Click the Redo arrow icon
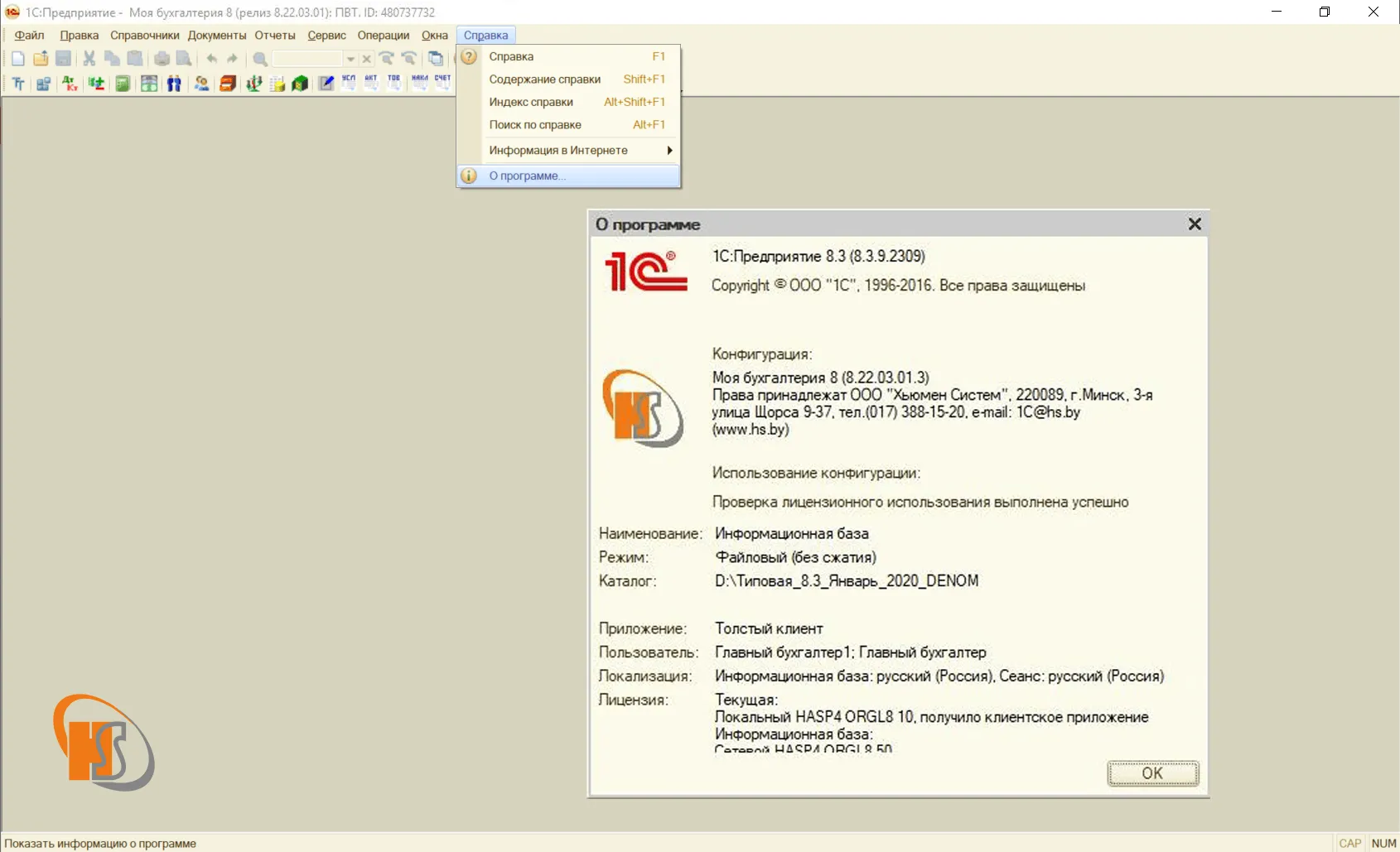Viewport: 1400px width, 852px height. [233, 59]
